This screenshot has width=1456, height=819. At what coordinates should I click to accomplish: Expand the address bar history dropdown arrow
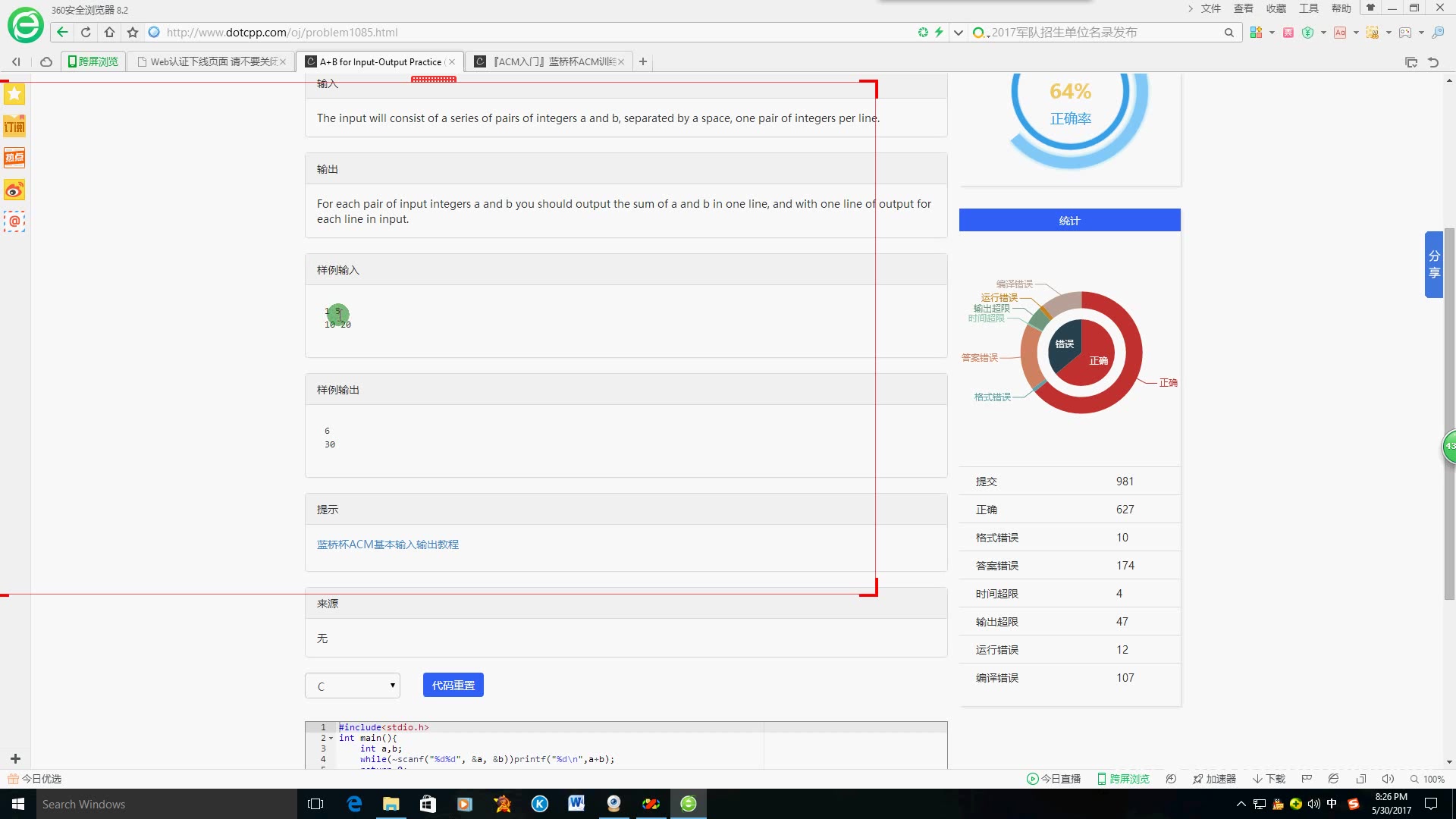(x=958, y=32)
